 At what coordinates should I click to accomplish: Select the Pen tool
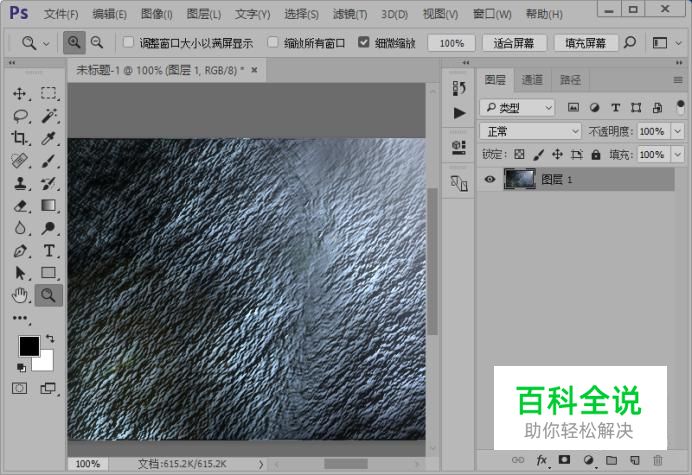(x=20, y=251)
